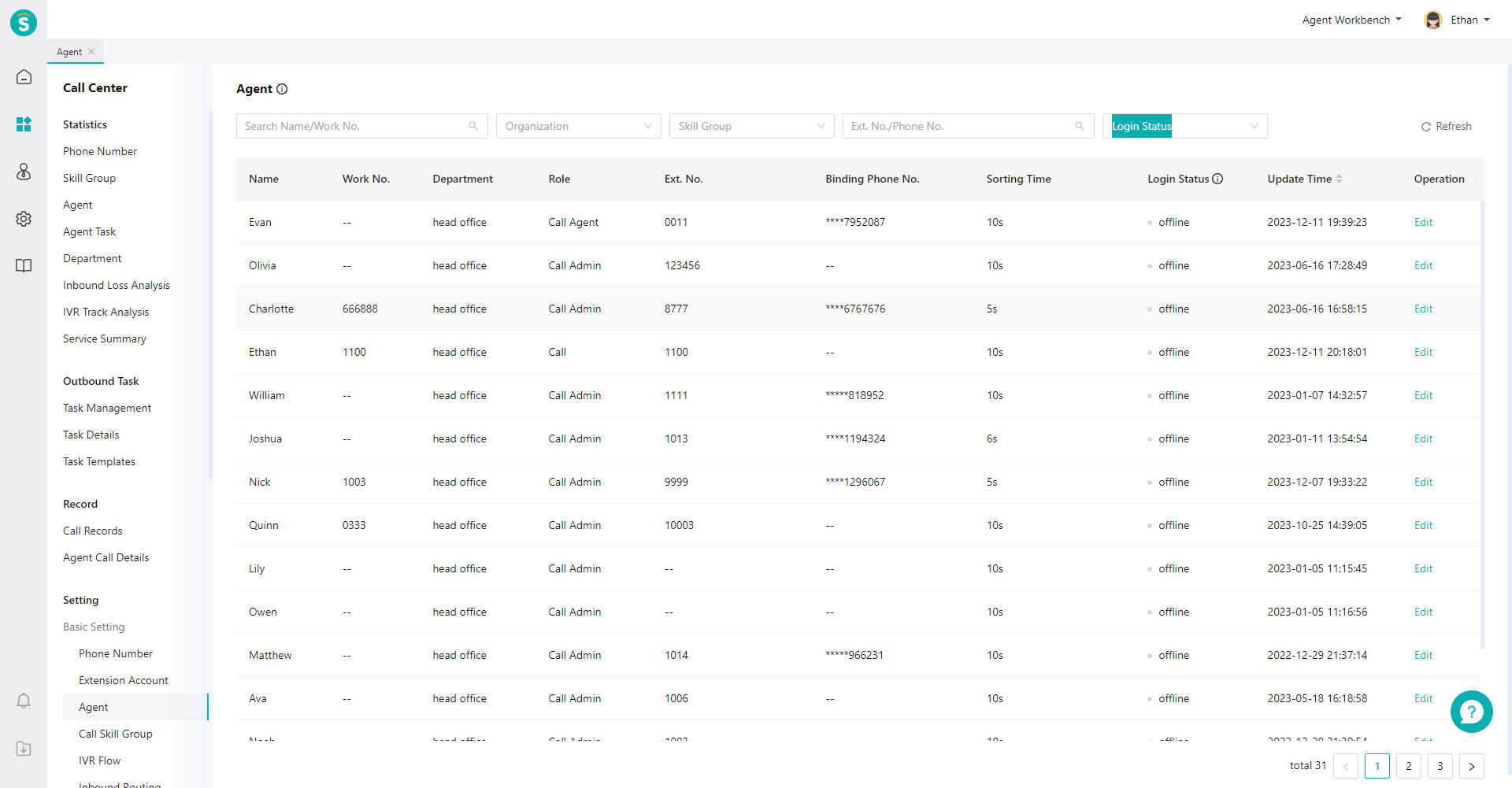Image resolution: width=1512 pixels, height=788 pixels.
Task: Open Call Skill Group in sidebar
Action: click(x=116, y=734)
